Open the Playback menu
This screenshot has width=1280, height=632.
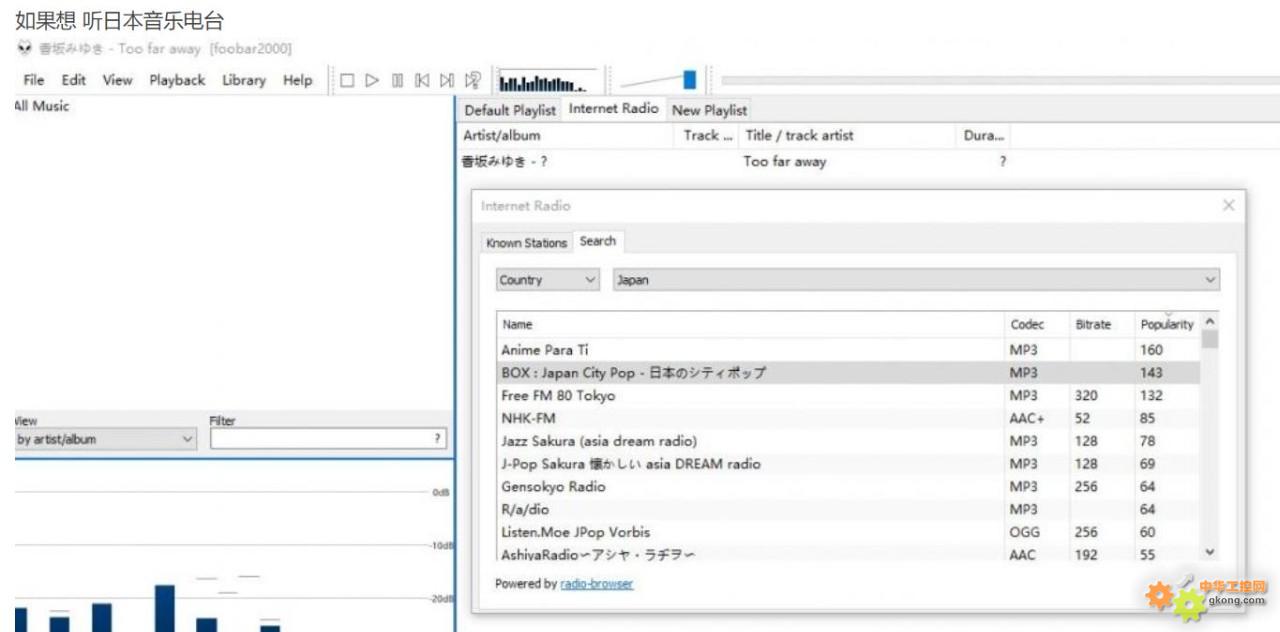(177, 81)
